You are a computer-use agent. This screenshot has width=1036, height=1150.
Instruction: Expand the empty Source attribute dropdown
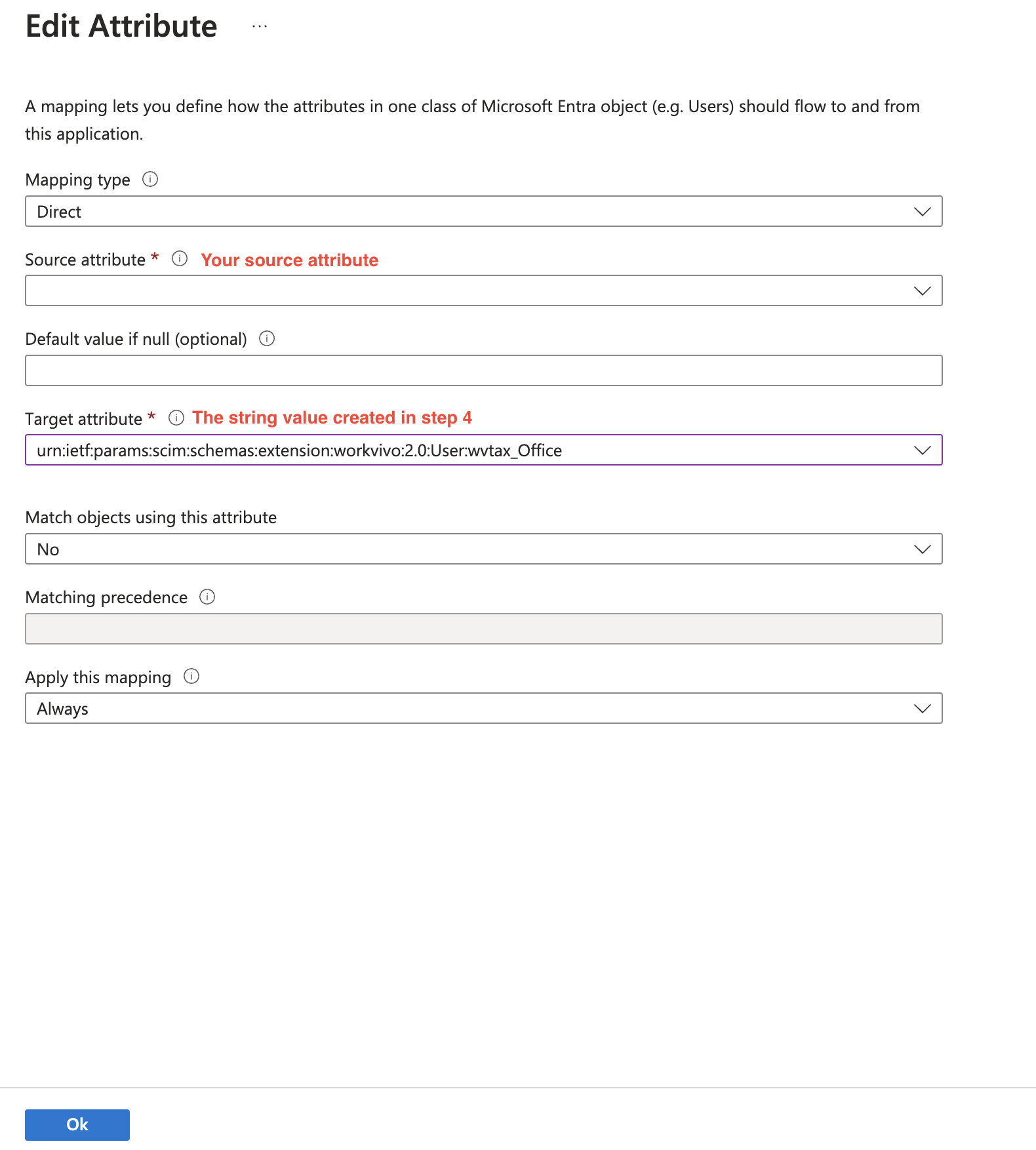click(x=484, y=290)
